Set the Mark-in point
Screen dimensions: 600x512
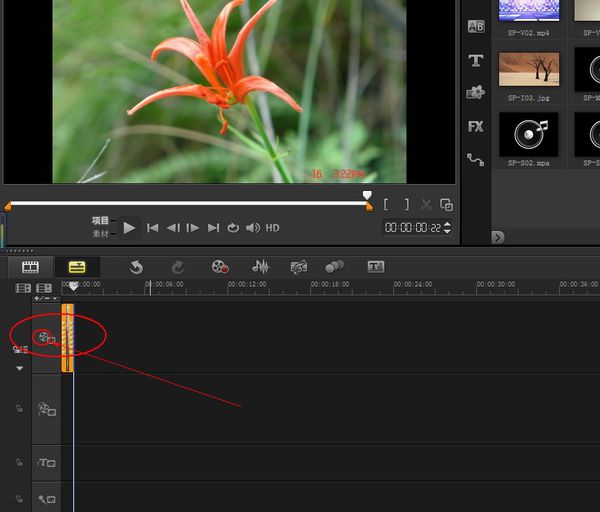(386, 205)
